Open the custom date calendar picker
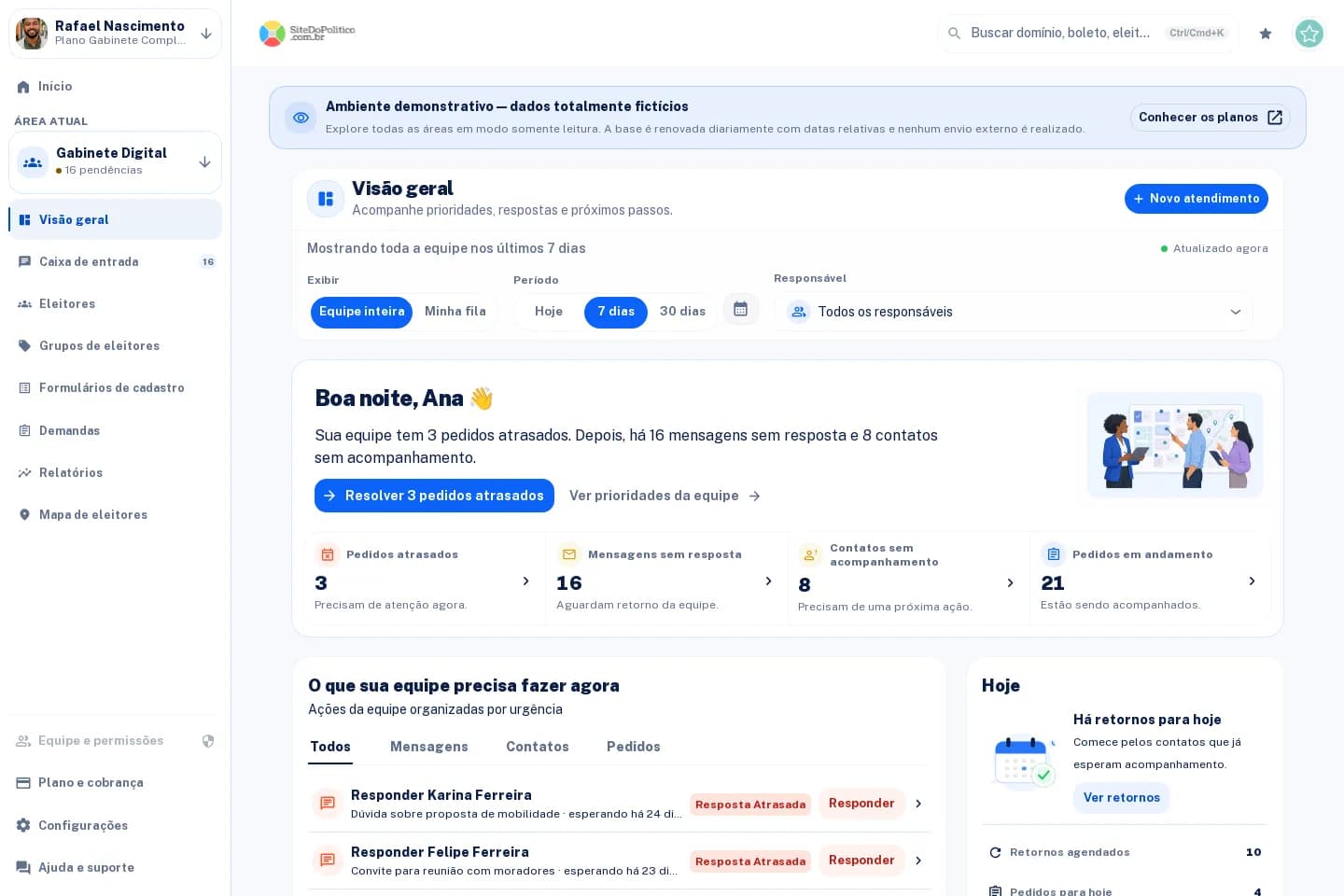The image size is (1344, 896). [741, 309]
